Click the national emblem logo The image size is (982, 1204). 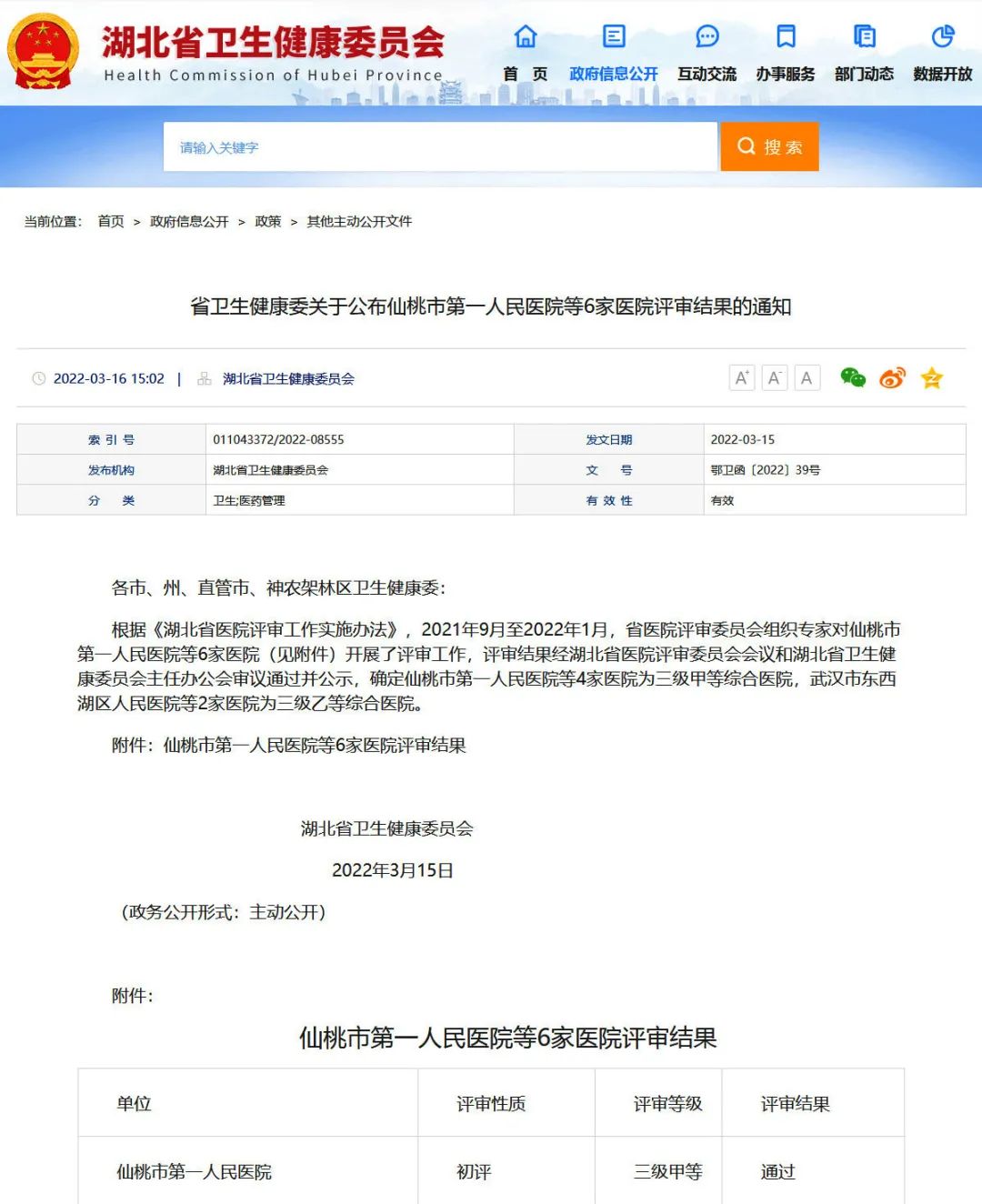click(43, 51)
